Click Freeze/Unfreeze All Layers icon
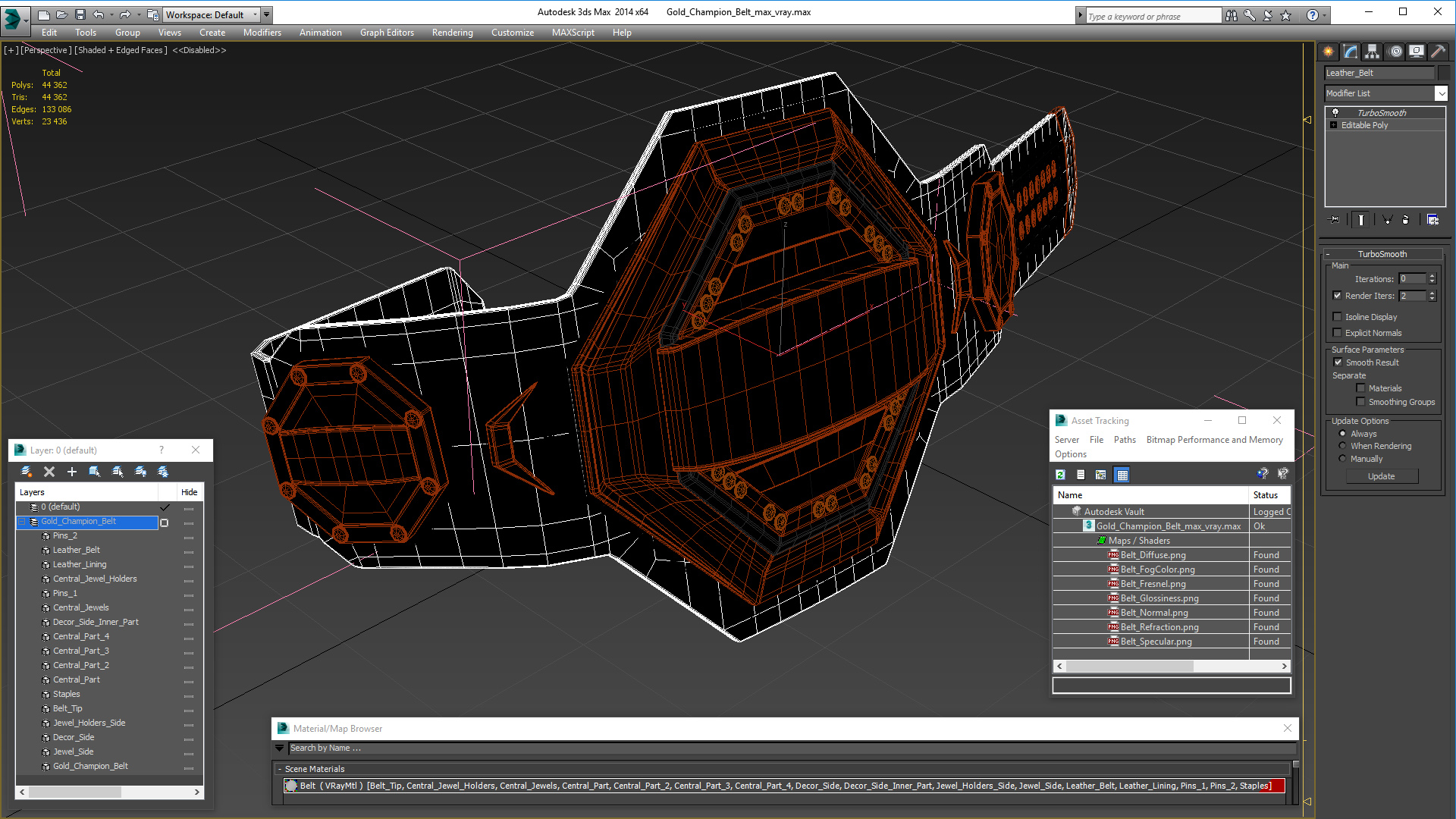The height and width of the screenshot is (819, 1456). pyautogui.click(x=163, y=472)
